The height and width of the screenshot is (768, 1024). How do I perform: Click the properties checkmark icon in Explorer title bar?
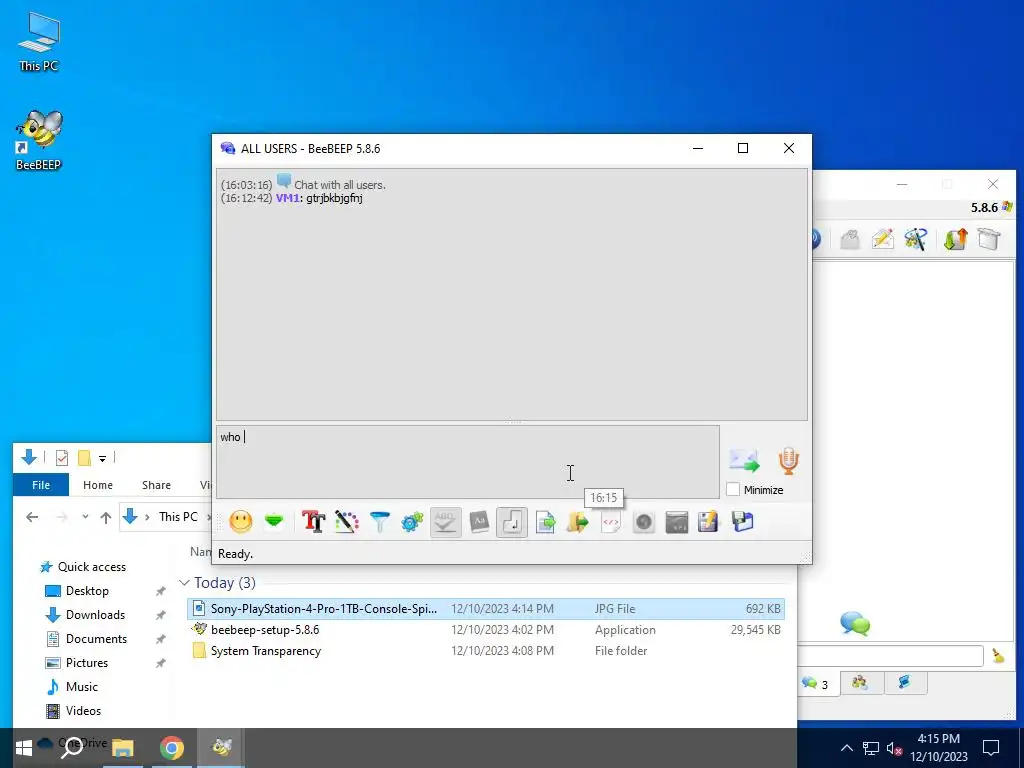[62, 458]
